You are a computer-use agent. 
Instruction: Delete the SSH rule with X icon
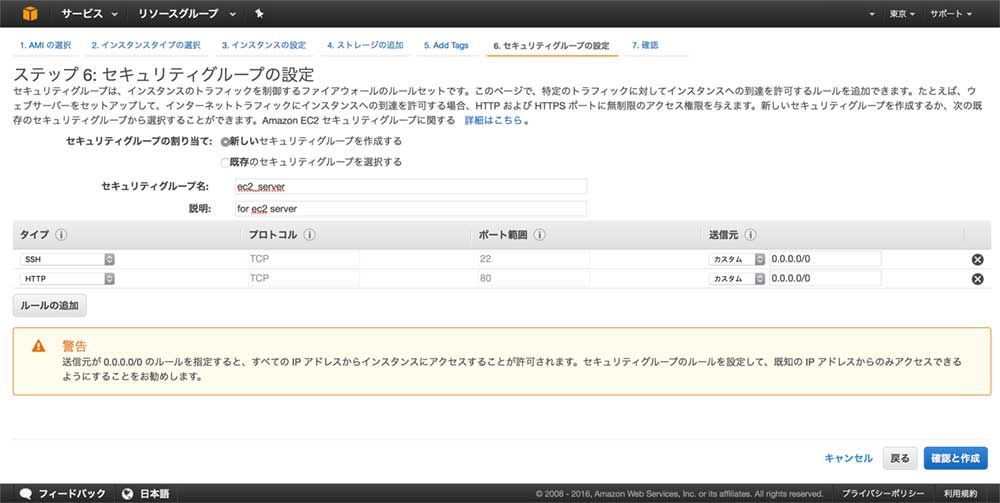pyautogui.click(x=977, y=259)
